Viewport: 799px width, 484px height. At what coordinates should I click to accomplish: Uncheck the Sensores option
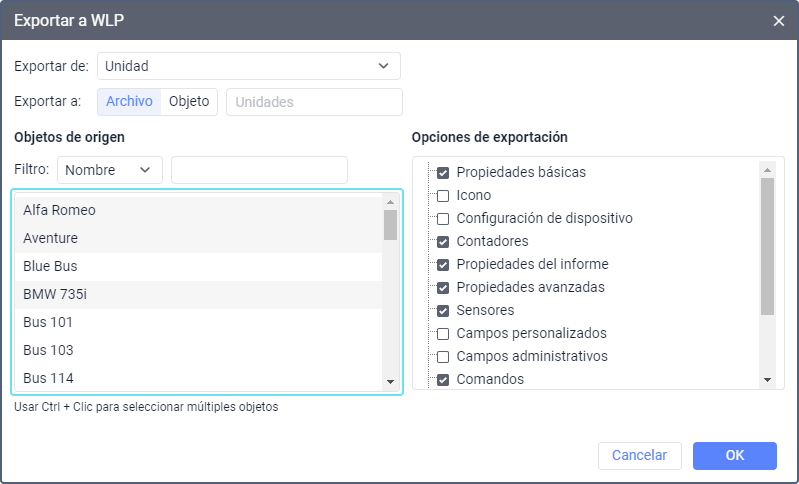[x=443, y=311]
